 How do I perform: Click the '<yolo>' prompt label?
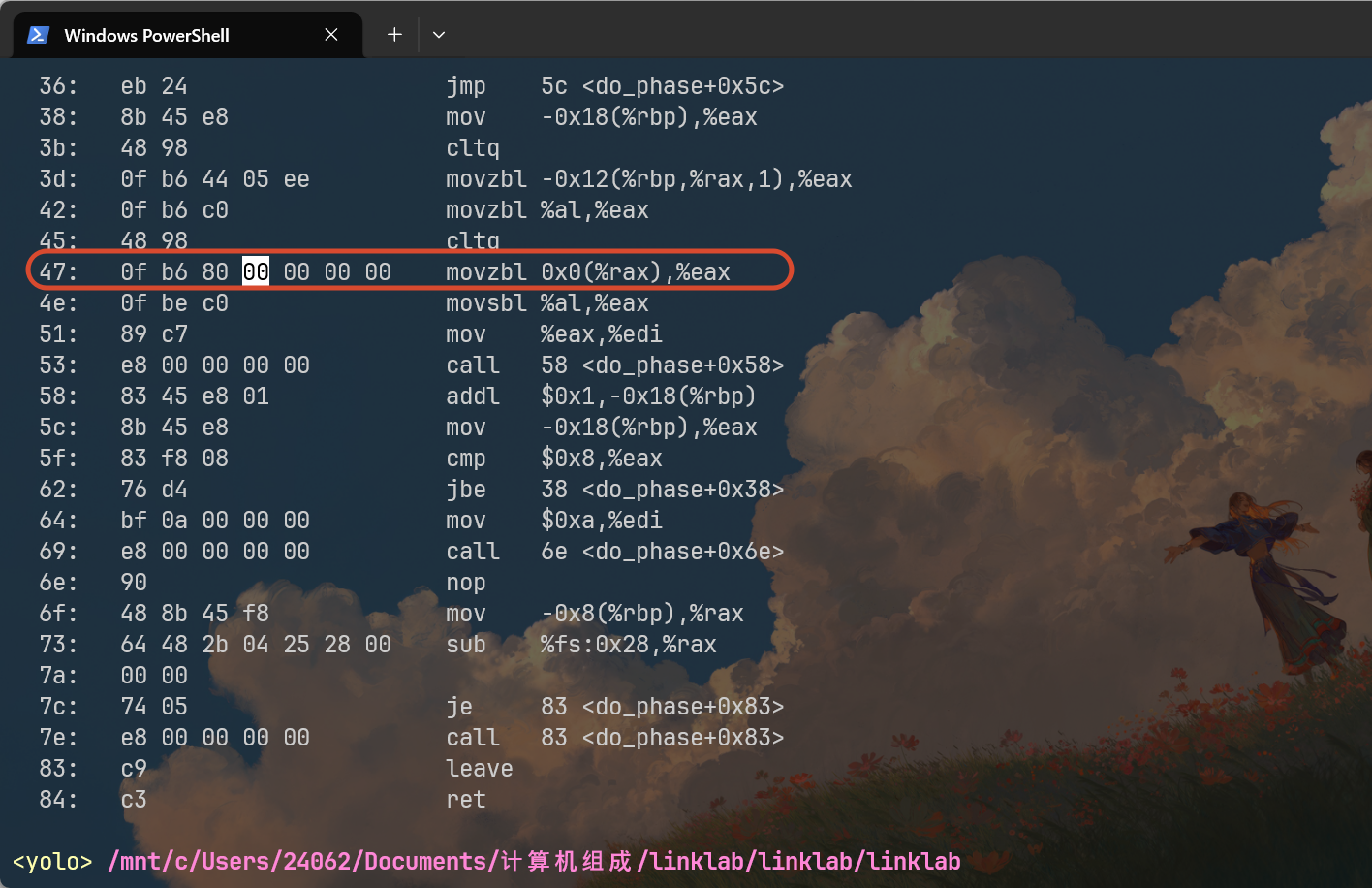[x=52, y=862]
